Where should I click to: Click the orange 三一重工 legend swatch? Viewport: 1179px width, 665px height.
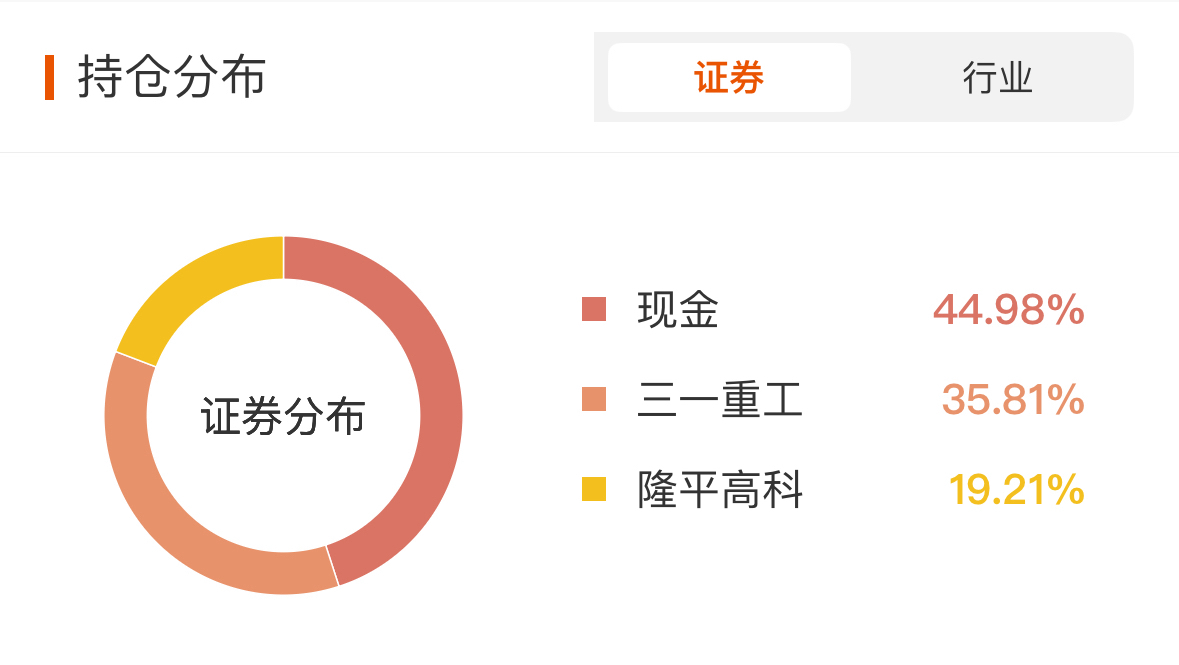[x=594, y=399]
